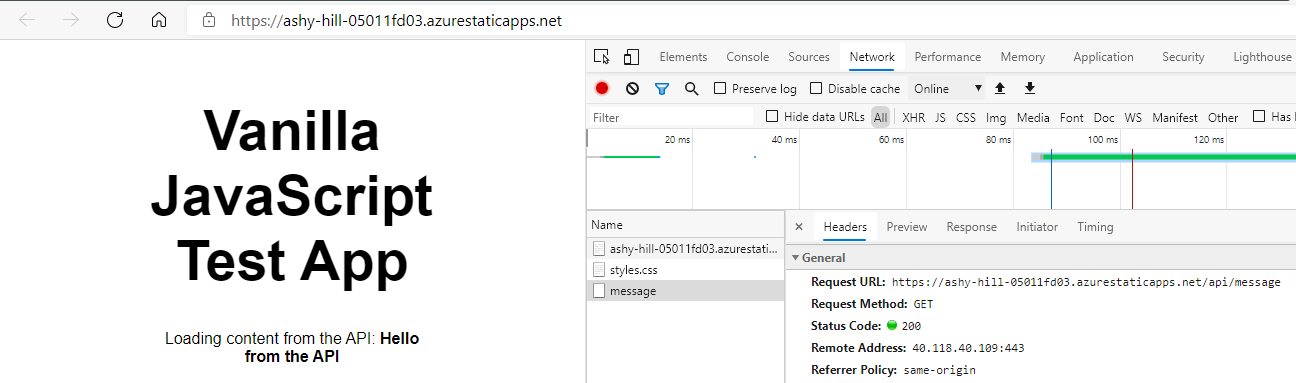Click the Name column header
Screen dimensions: 1296x383
(x=685, y=225)
